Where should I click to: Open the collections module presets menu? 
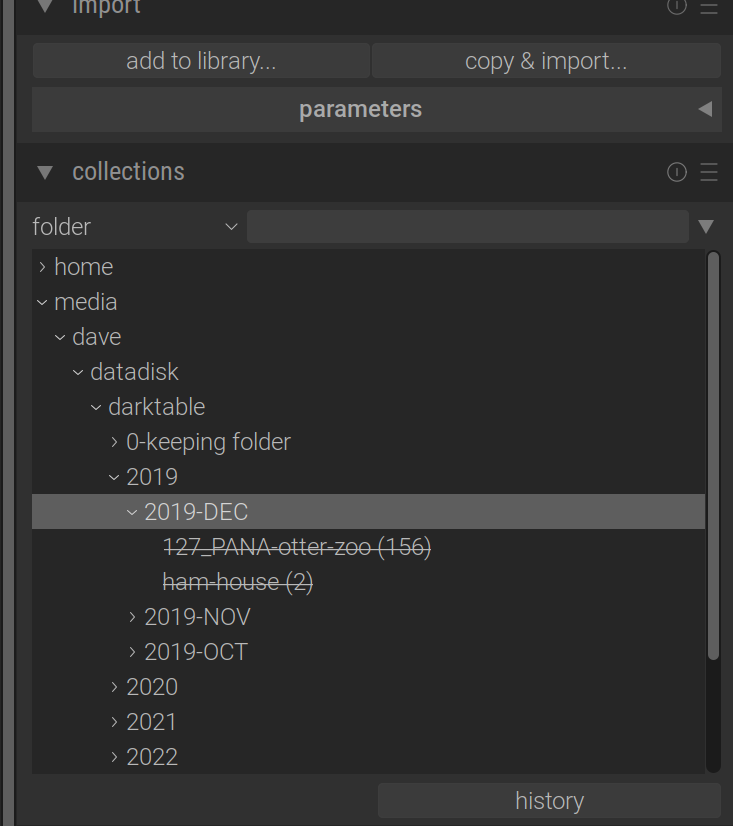tap(709, 172)
